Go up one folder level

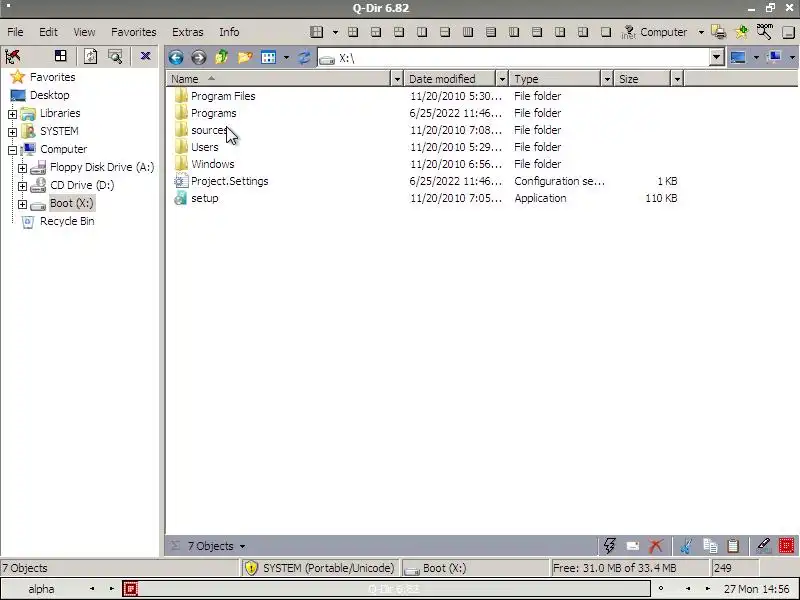pos(221,57)
